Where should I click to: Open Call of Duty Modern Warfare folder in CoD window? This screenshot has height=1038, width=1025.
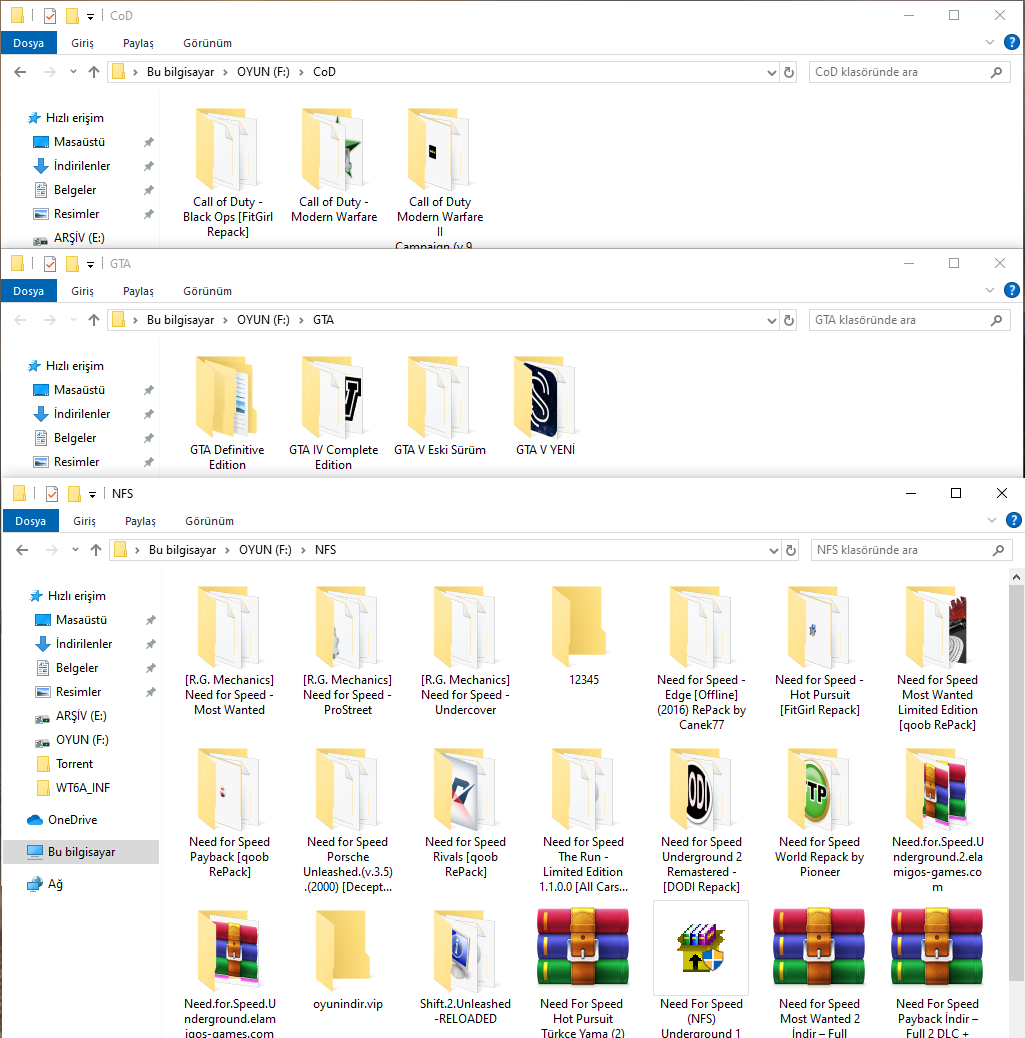click(x=334, y=166)
